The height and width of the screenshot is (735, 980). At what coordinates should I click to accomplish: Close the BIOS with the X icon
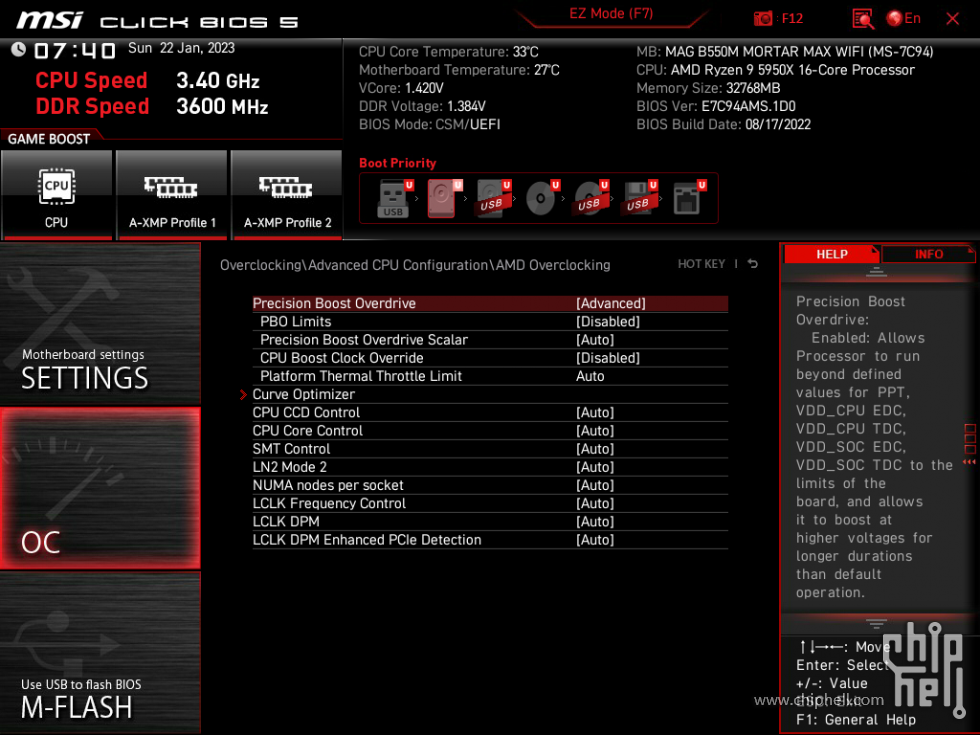(952, 19)
